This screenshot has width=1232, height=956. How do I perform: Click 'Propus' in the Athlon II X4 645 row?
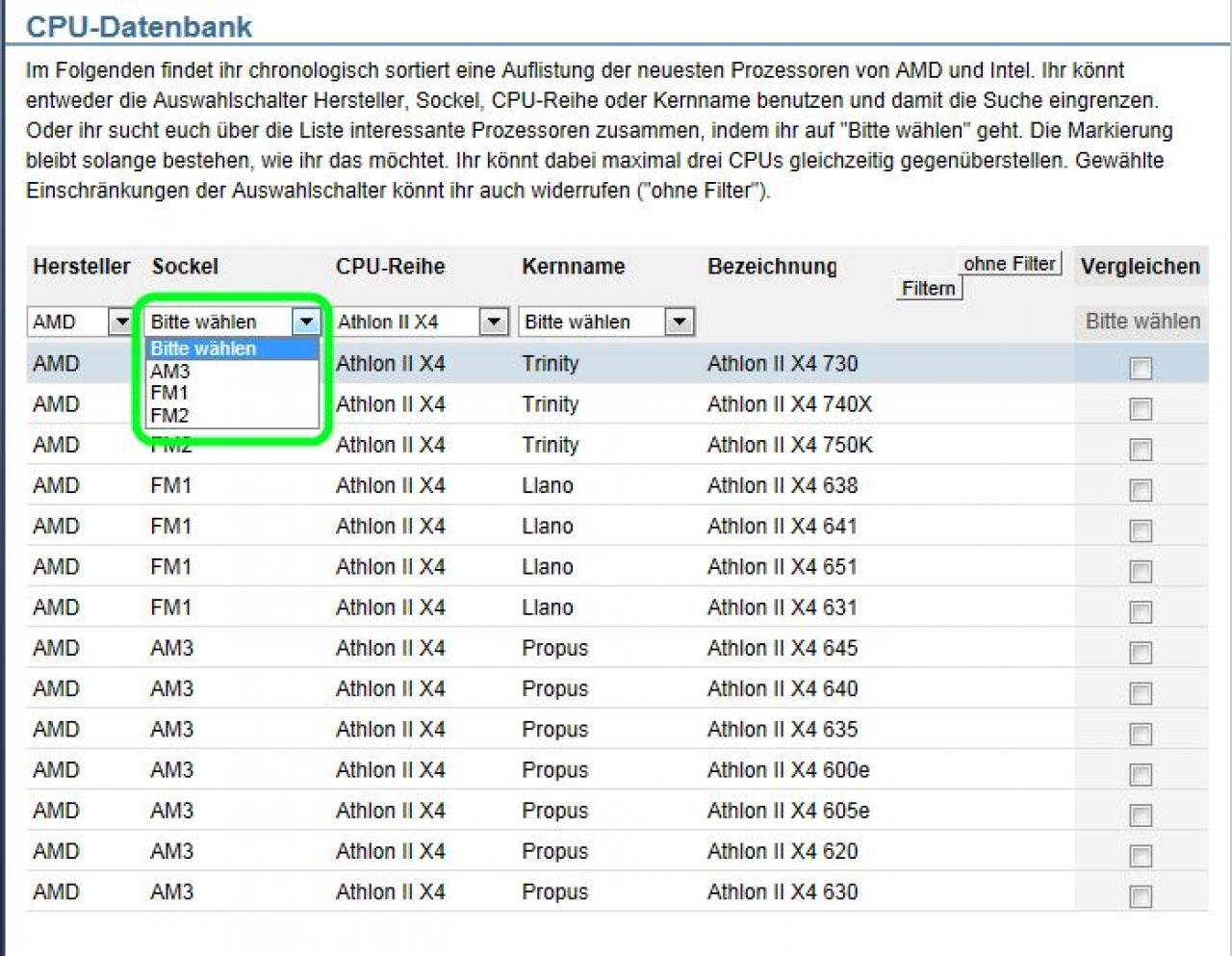coord(554,648)
